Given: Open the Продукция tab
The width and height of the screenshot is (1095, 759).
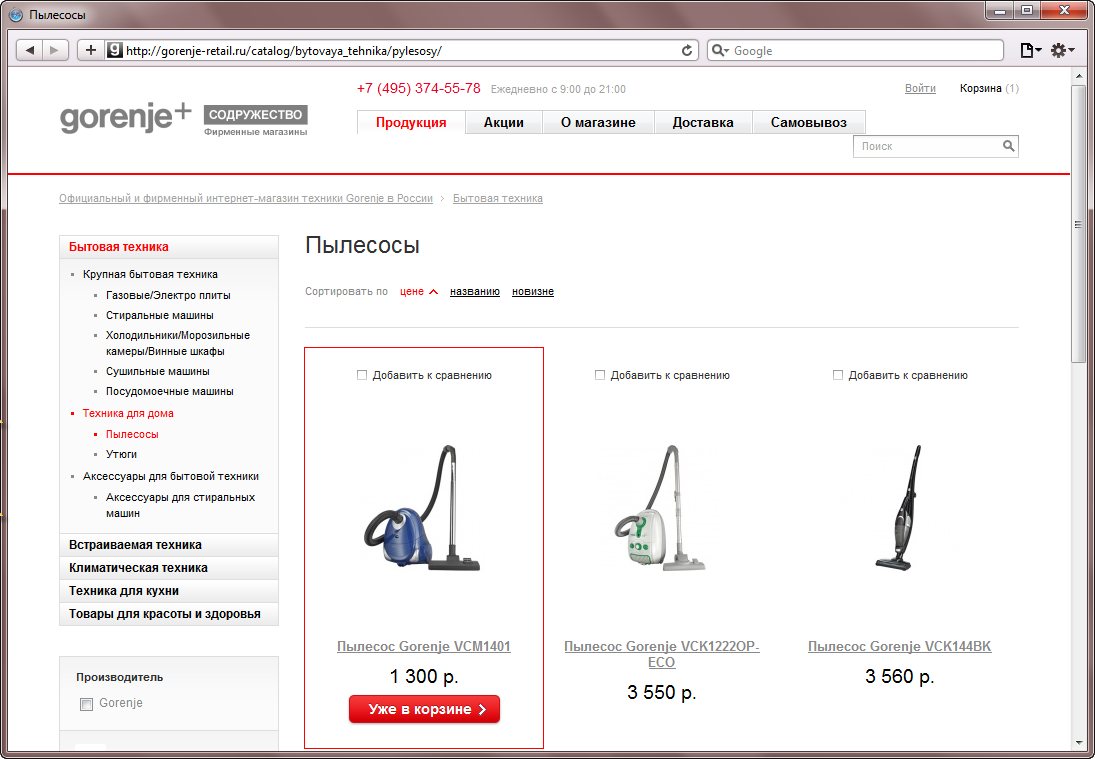Looking at the screenshot, I should tap(411, 122).
